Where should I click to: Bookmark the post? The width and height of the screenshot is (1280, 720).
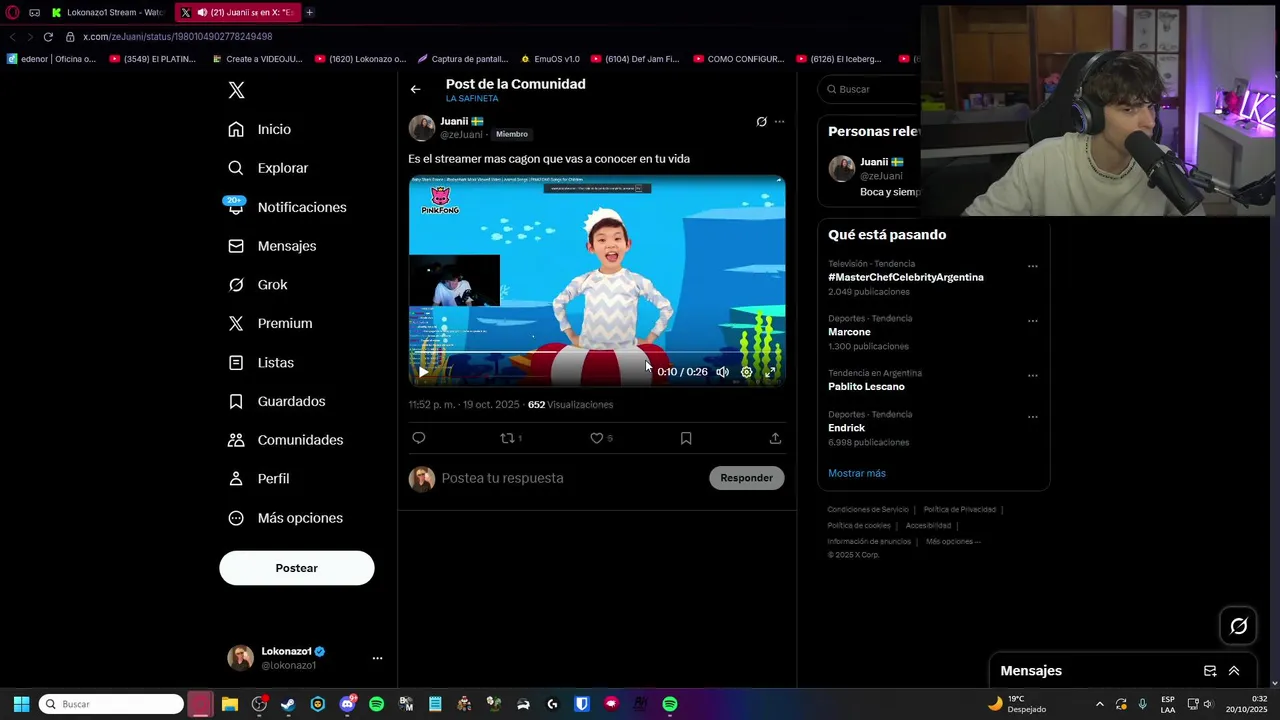point(686,438)
